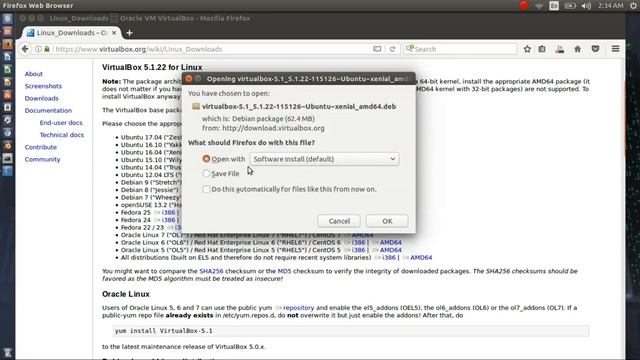
Task: Click Fedora 25 i386 download link
Action: pyautogui.click(x=168, y=212)
